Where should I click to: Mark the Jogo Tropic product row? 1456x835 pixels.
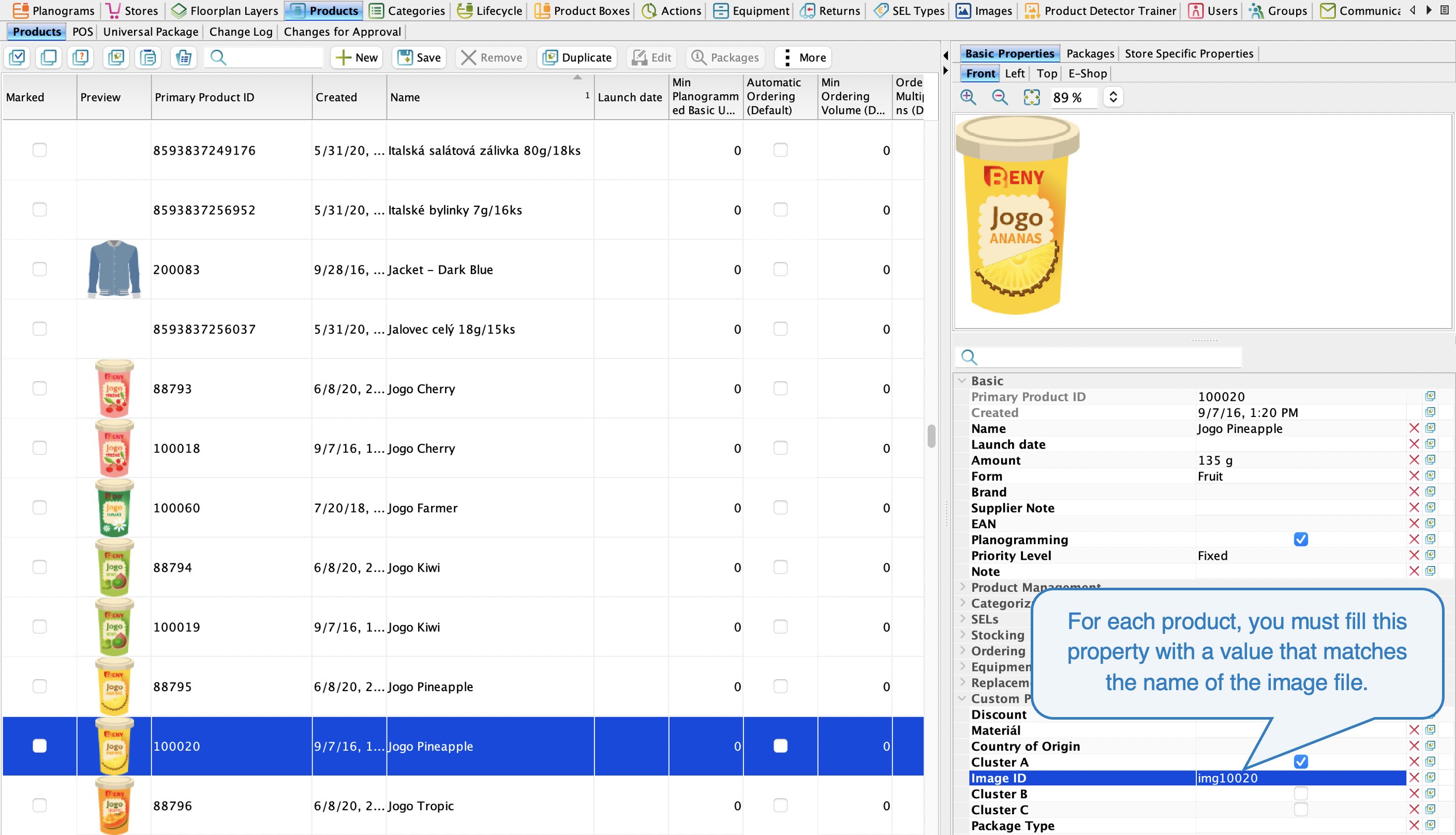point(39,805)
